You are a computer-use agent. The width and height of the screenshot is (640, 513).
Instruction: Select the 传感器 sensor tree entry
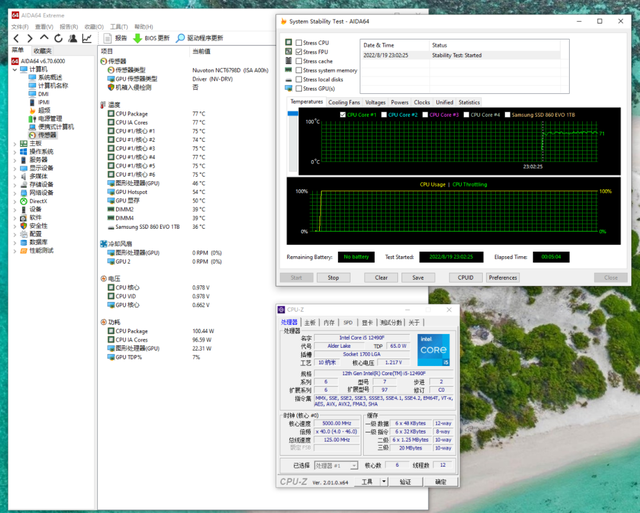coord(43,135)
